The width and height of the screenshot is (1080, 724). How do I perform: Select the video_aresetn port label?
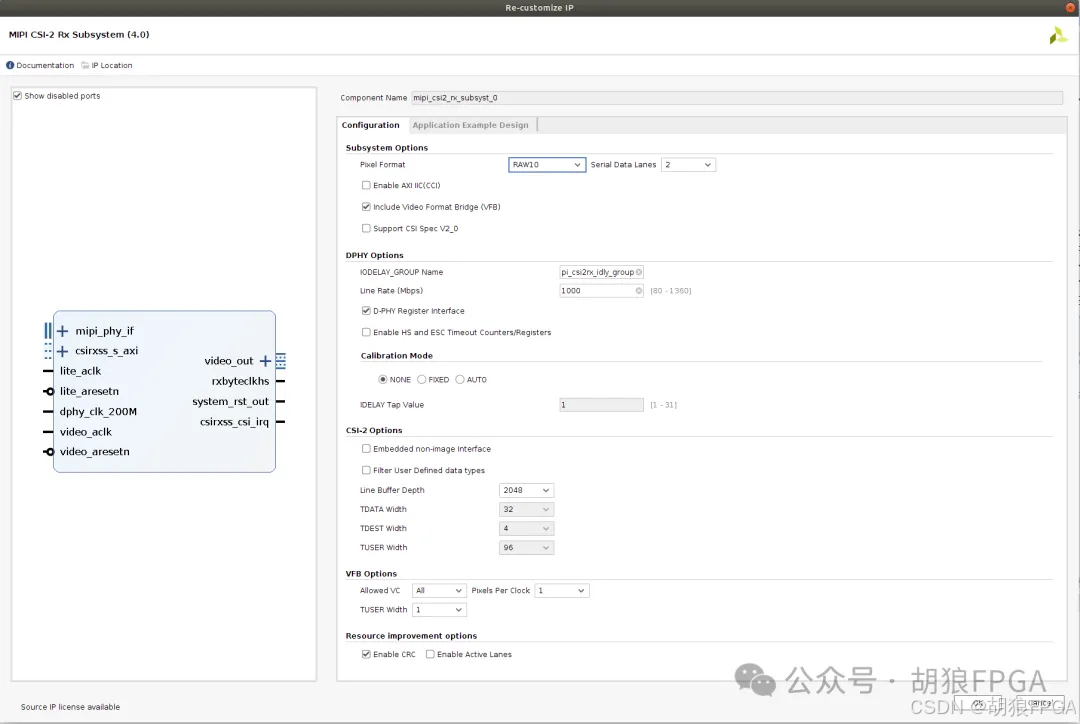coord(94,452)
